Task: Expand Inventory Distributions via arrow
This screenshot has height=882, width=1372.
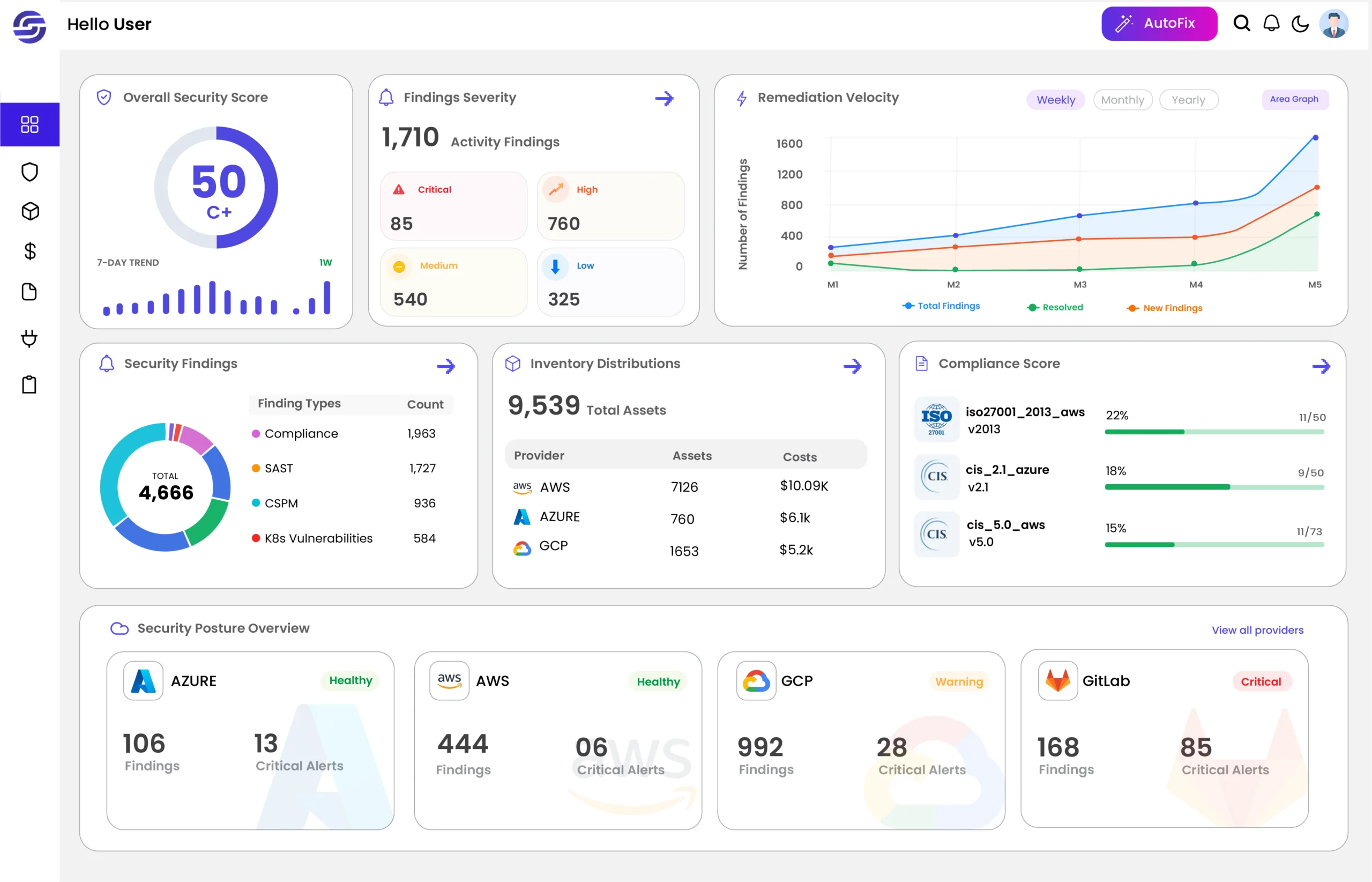Action: coord(852,366)
